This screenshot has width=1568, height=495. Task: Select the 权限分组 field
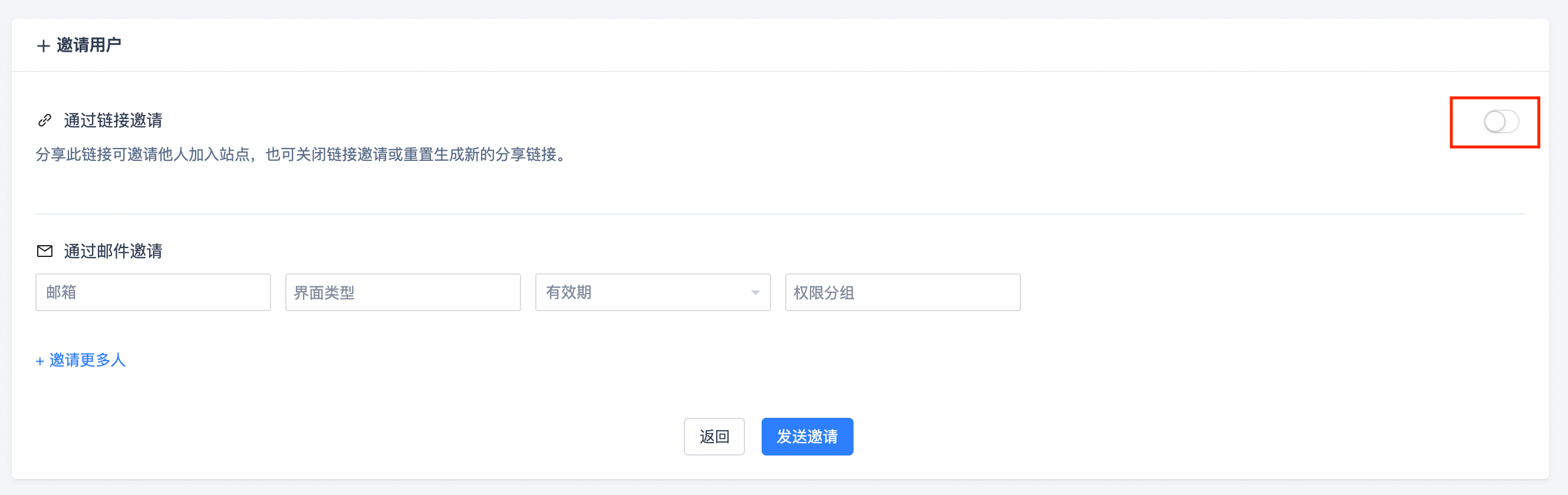pyautogui.click(x=902, y=292)
